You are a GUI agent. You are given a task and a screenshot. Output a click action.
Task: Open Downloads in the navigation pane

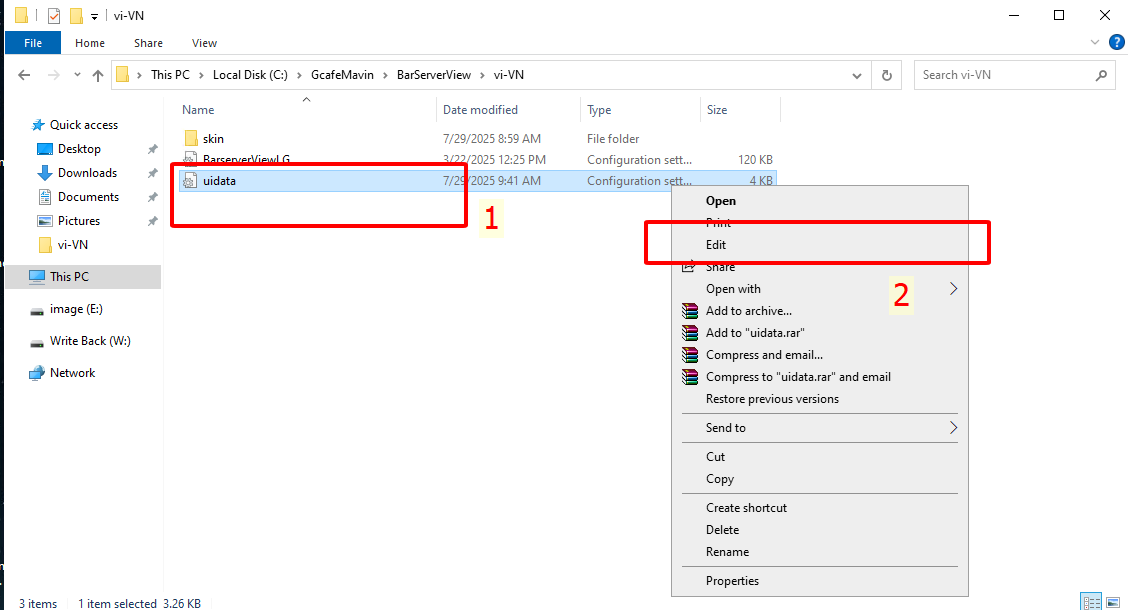pyautogui.click(x=87, y=173)
